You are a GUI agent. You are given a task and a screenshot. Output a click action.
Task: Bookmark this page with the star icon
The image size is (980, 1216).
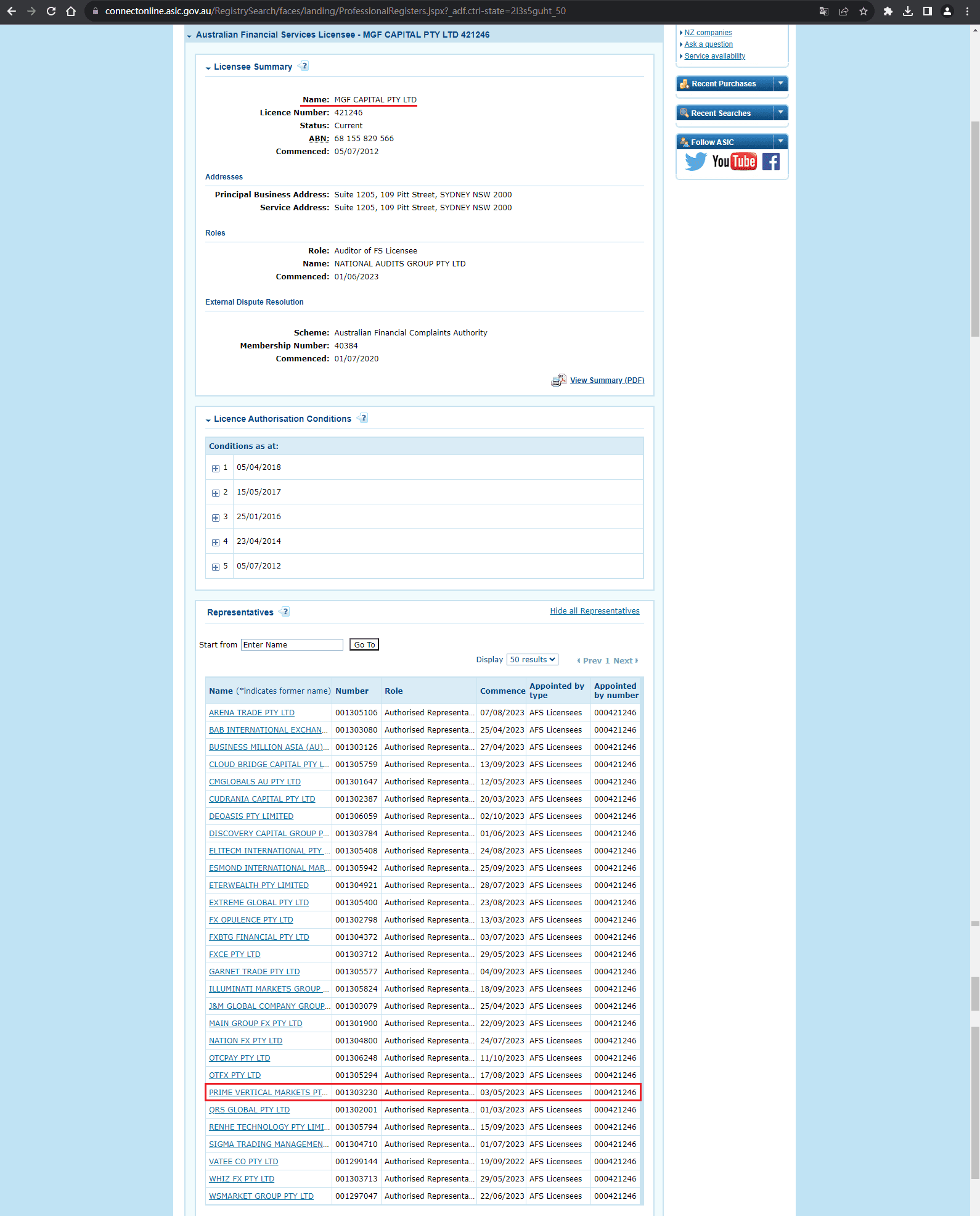(x=864, y=11)
